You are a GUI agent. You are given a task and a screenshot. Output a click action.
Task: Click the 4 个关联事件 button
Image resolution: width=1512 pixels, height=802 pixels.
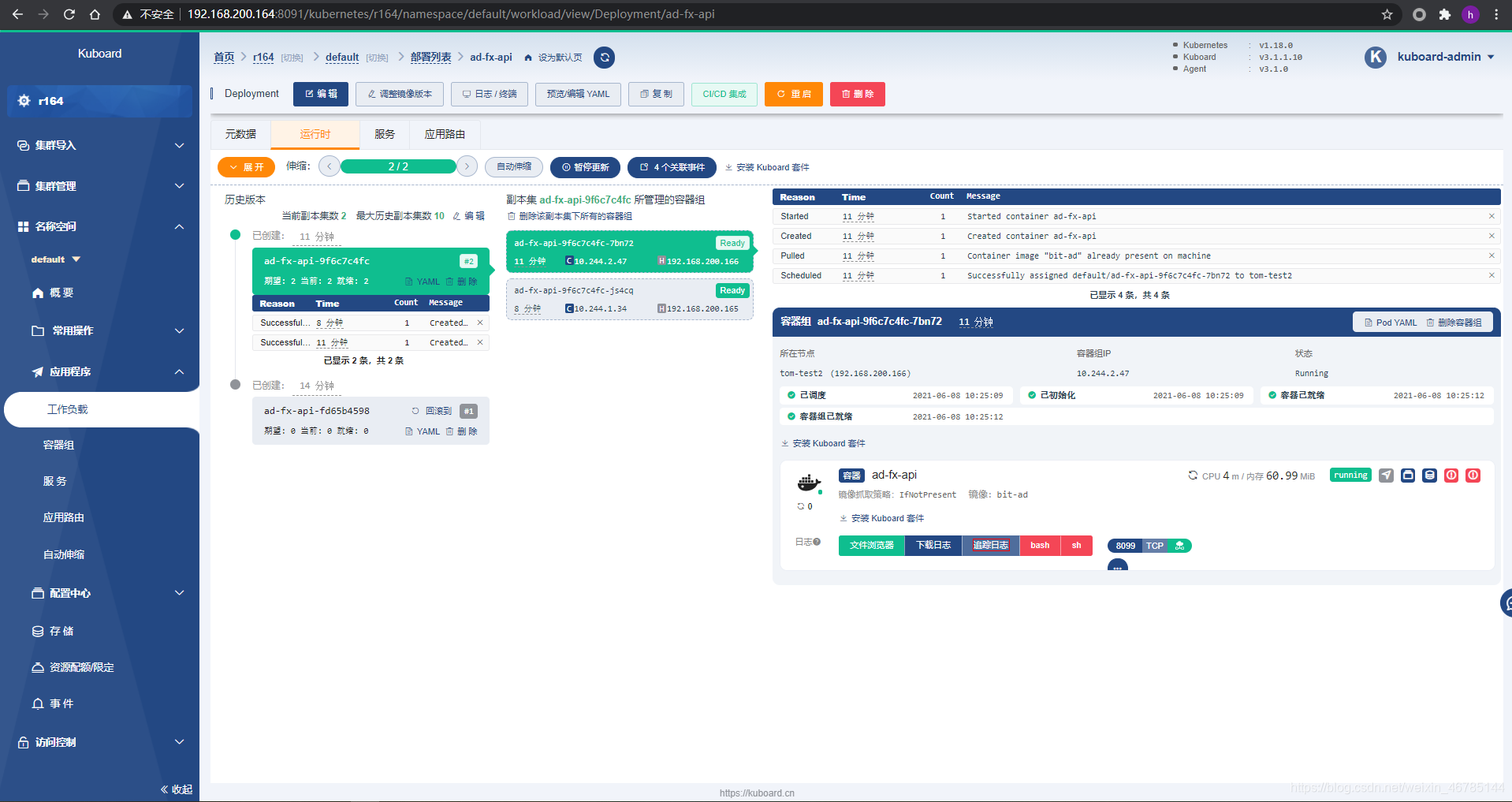pyautogui.click(x=672, y=167)
